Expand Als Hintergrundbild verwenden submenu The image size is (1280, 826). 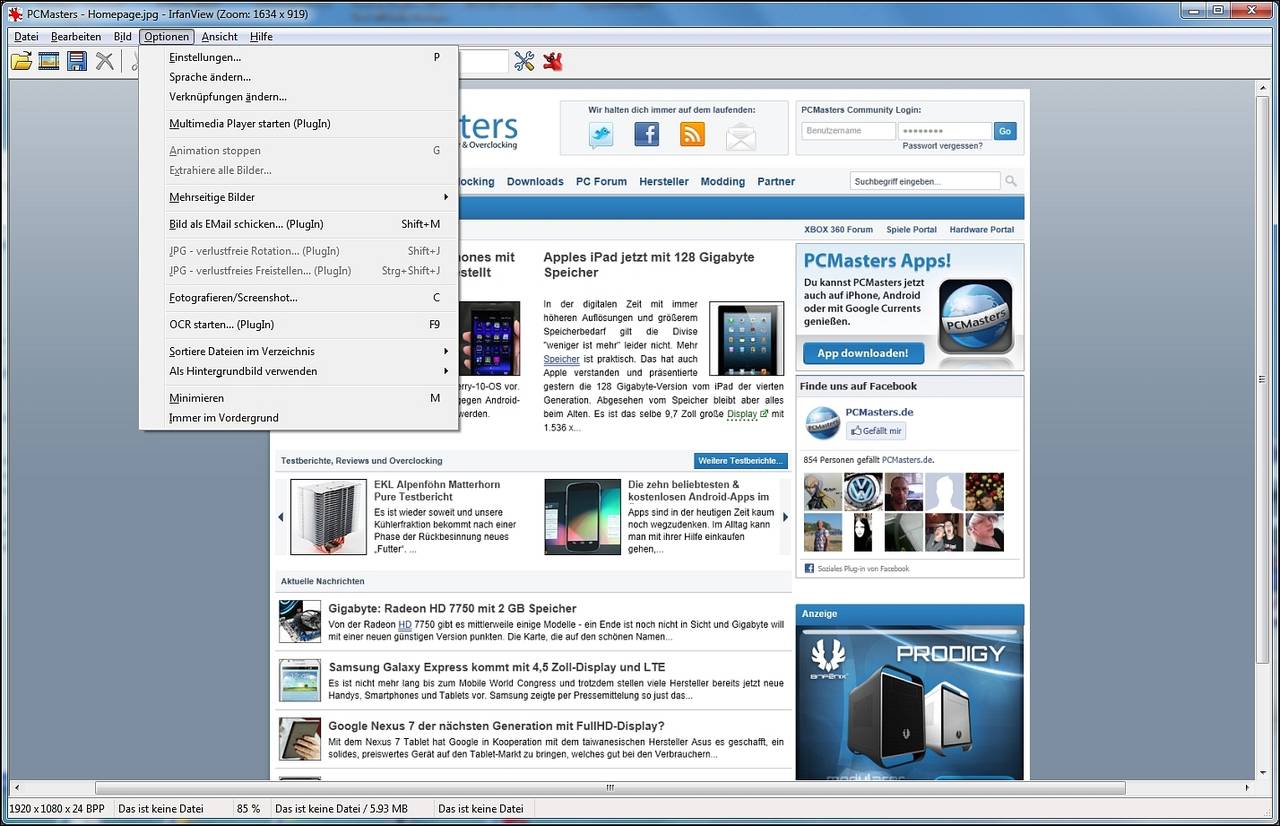pos(299,371)
